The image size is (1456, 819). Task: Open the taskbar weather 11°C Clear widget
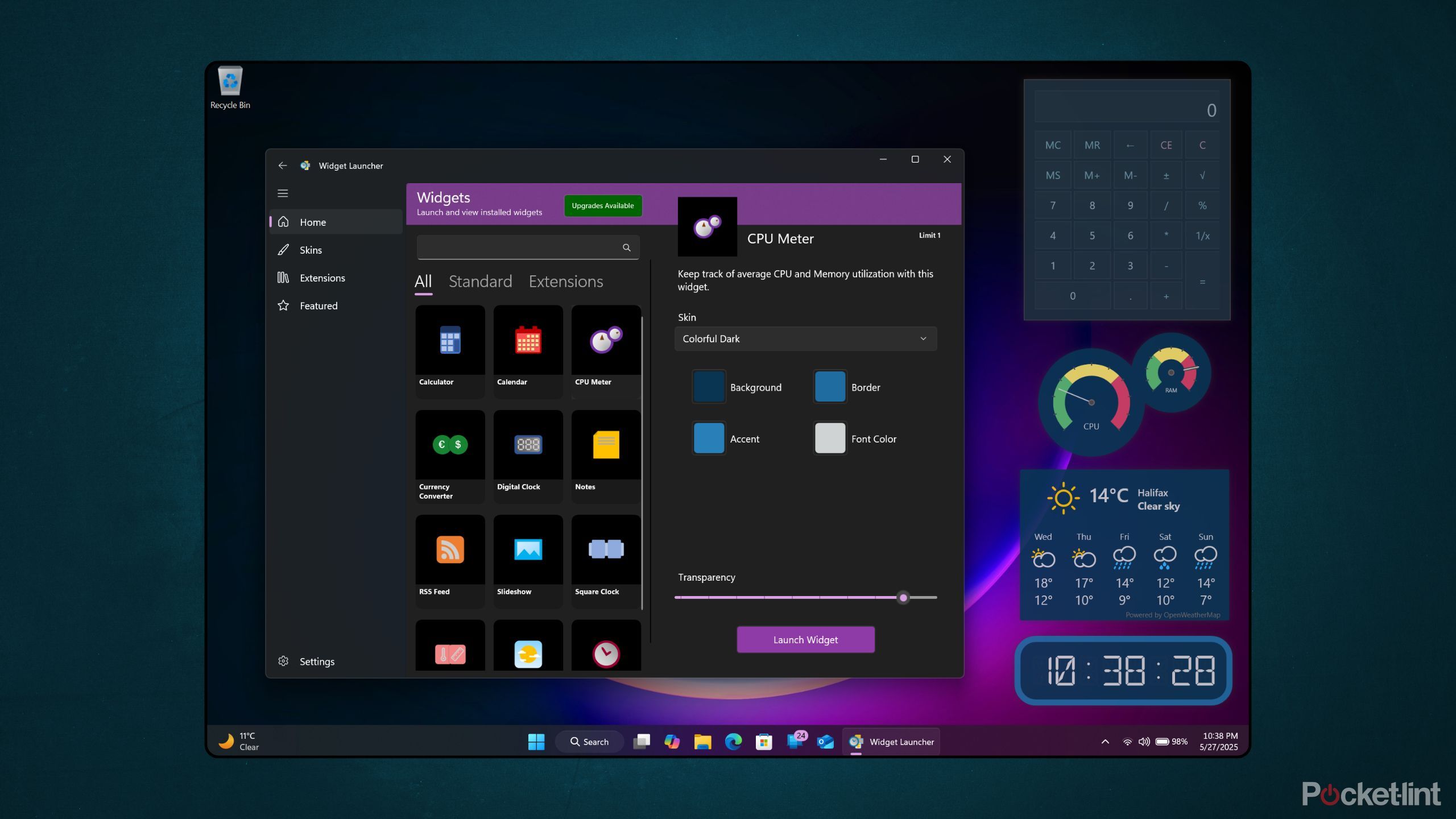tap(239, 742)
